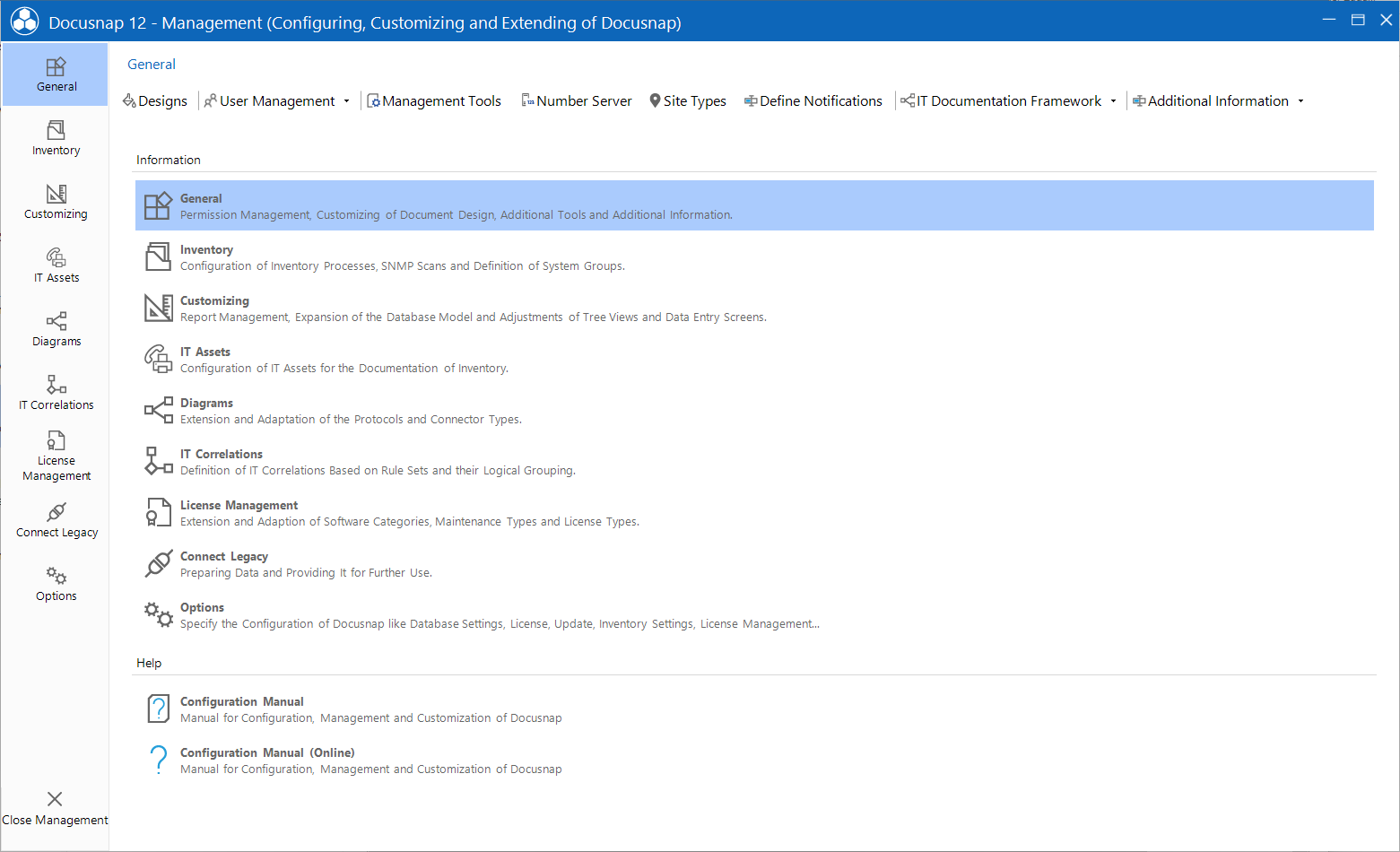Screen dimensions: 1400x852
Task: Select the Customizing sidebar icon
Action: 56,202
